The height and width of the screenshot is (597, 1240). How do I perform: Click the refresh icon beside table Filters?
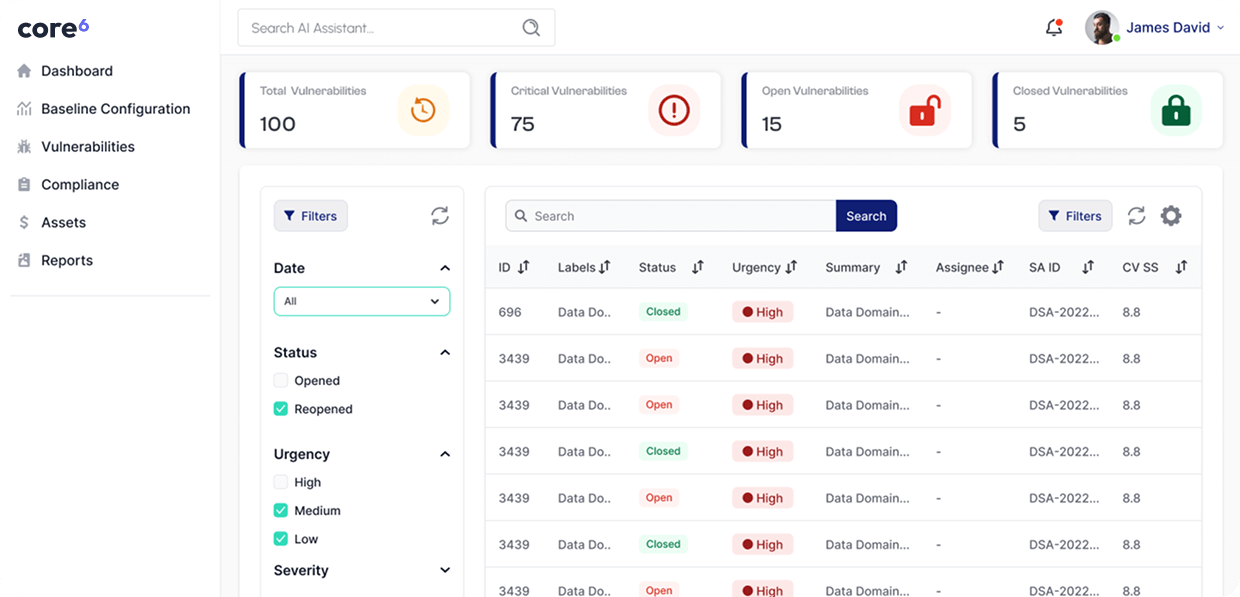point(1136,216)
